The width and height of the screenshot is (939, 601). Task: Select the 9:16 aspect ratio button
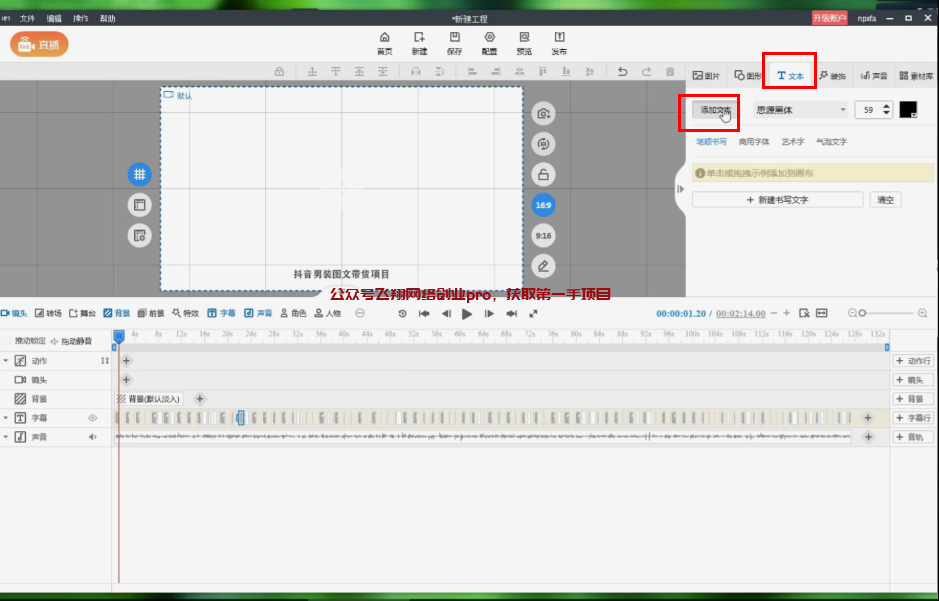[x=543, y=236]
